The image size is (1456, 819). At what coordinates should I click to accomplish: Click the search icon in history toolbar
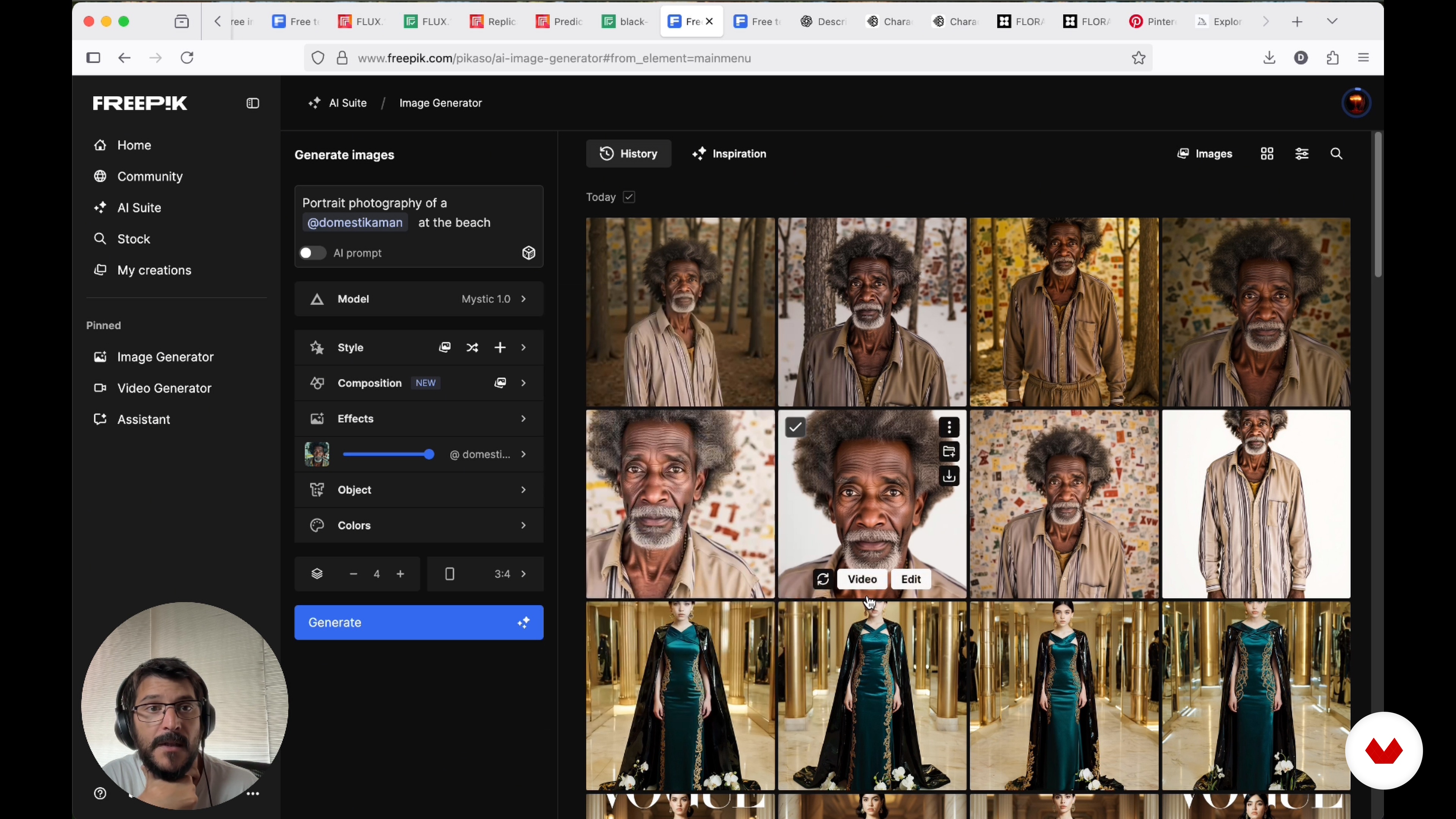[x=1336, y=154]
